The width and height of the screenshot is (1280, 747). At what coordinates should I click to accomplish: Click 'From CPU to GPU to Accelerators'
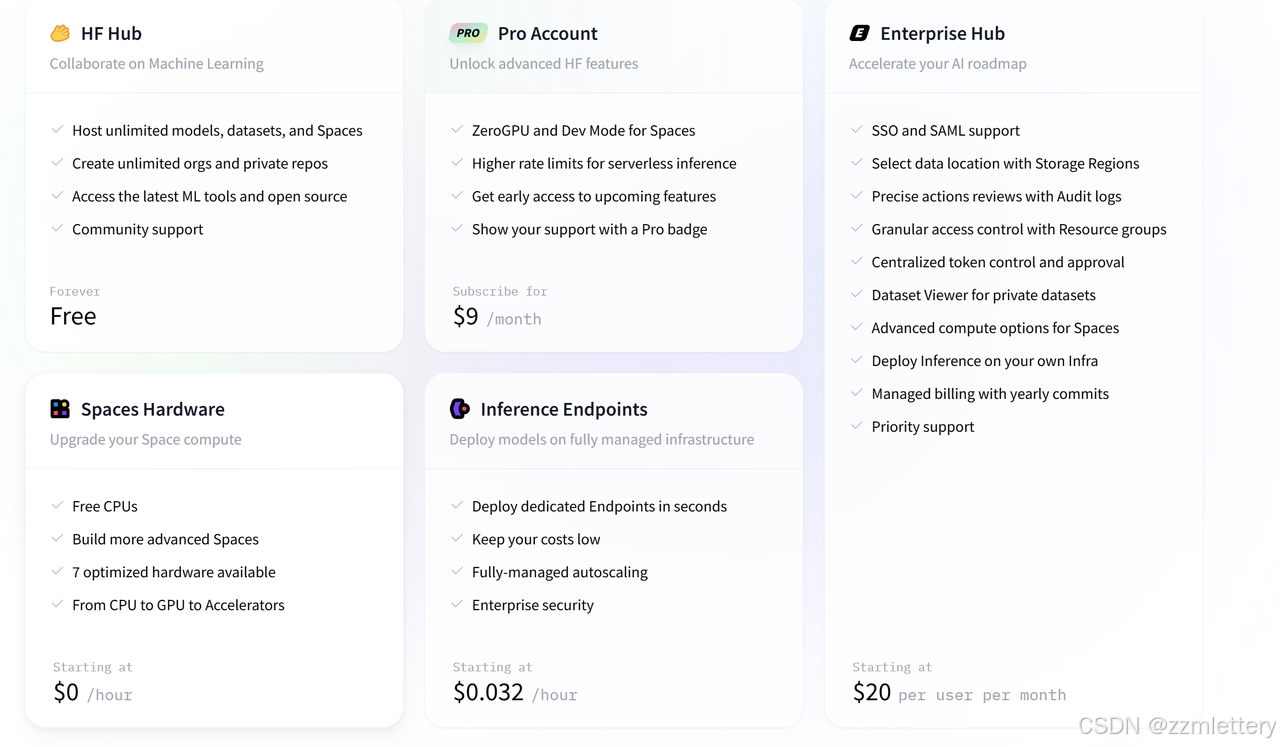[178, 605]
